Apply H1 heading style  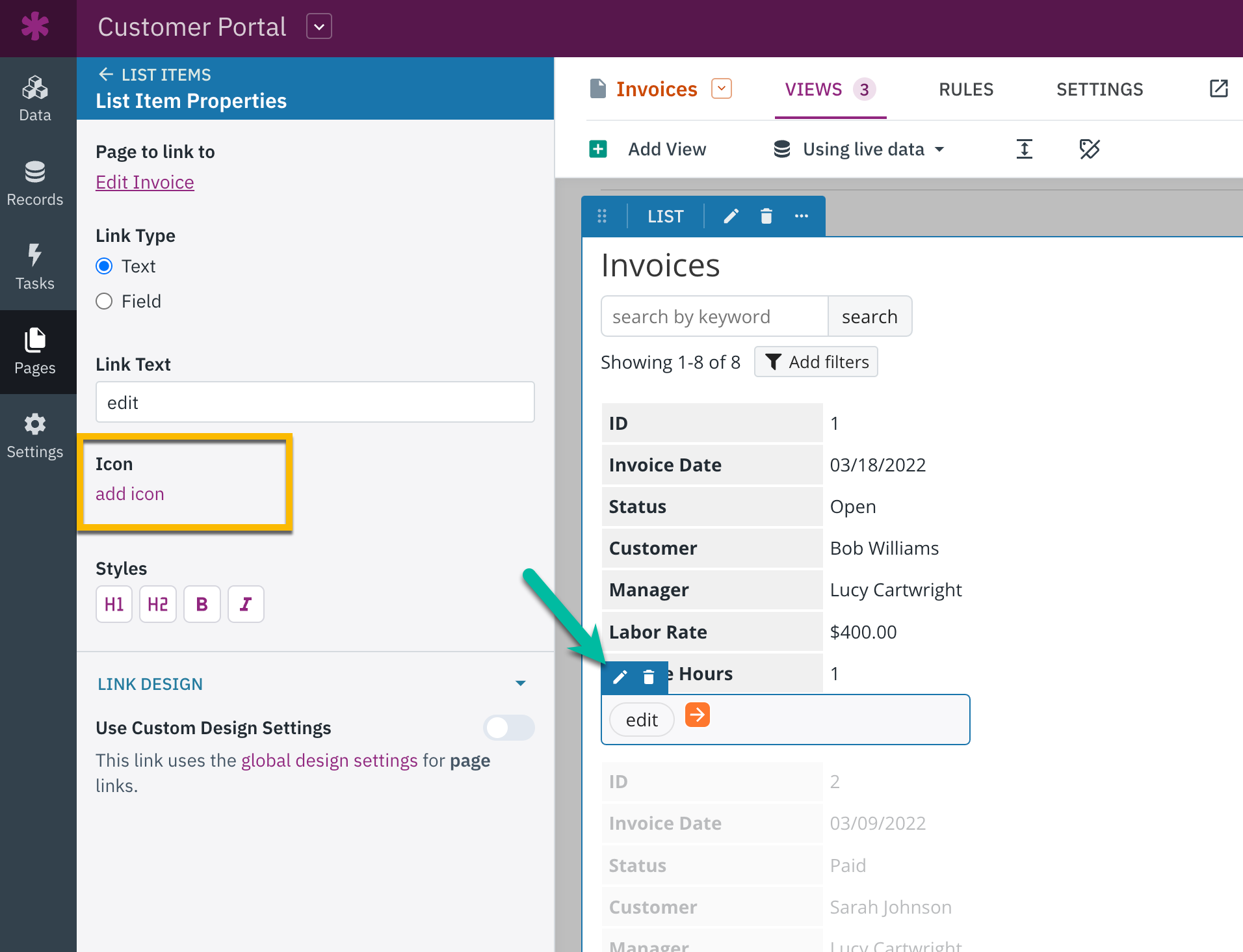pos(114,604)
